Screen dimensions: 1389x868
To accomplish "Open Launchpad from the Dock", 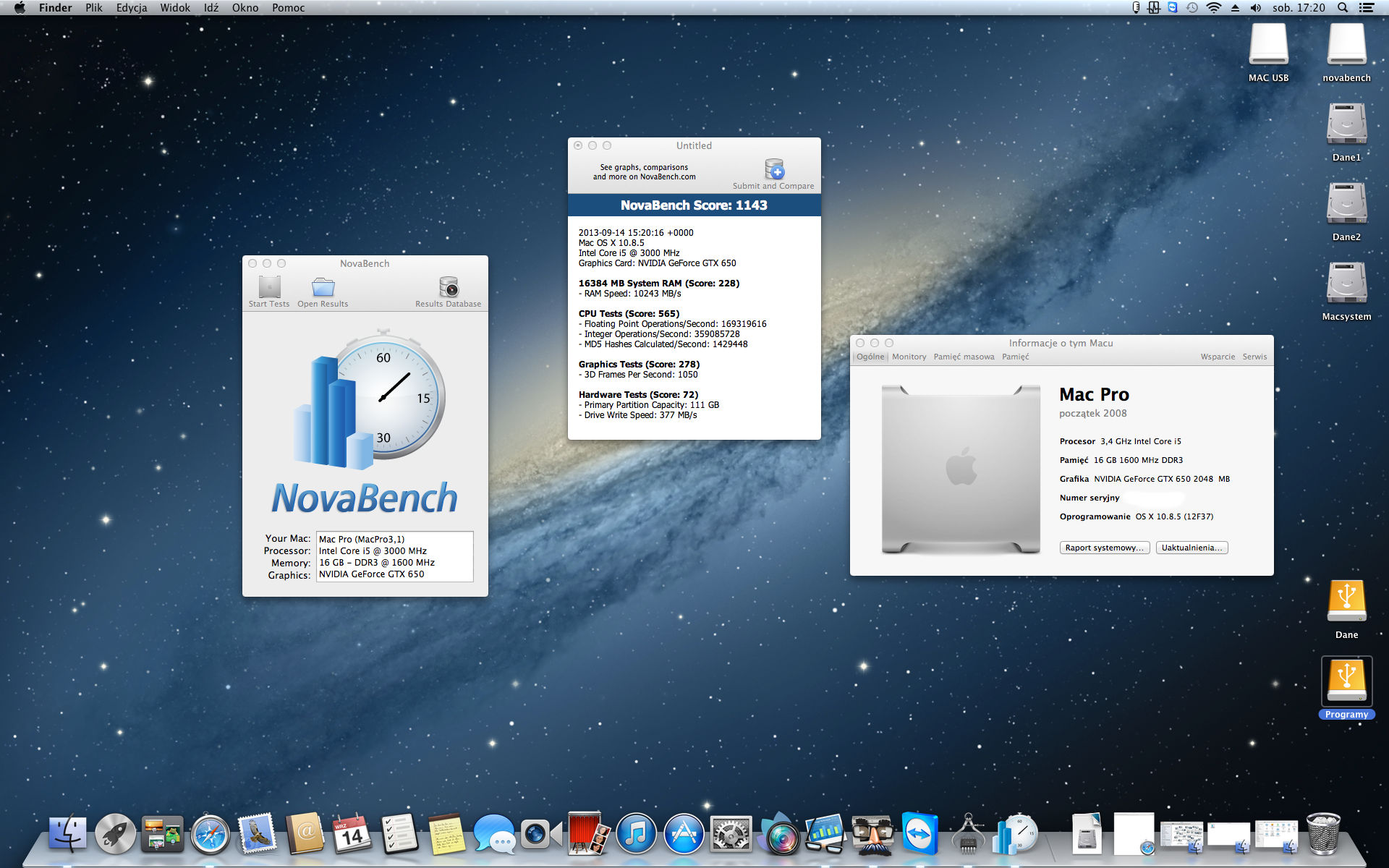I will coord(115,833).
